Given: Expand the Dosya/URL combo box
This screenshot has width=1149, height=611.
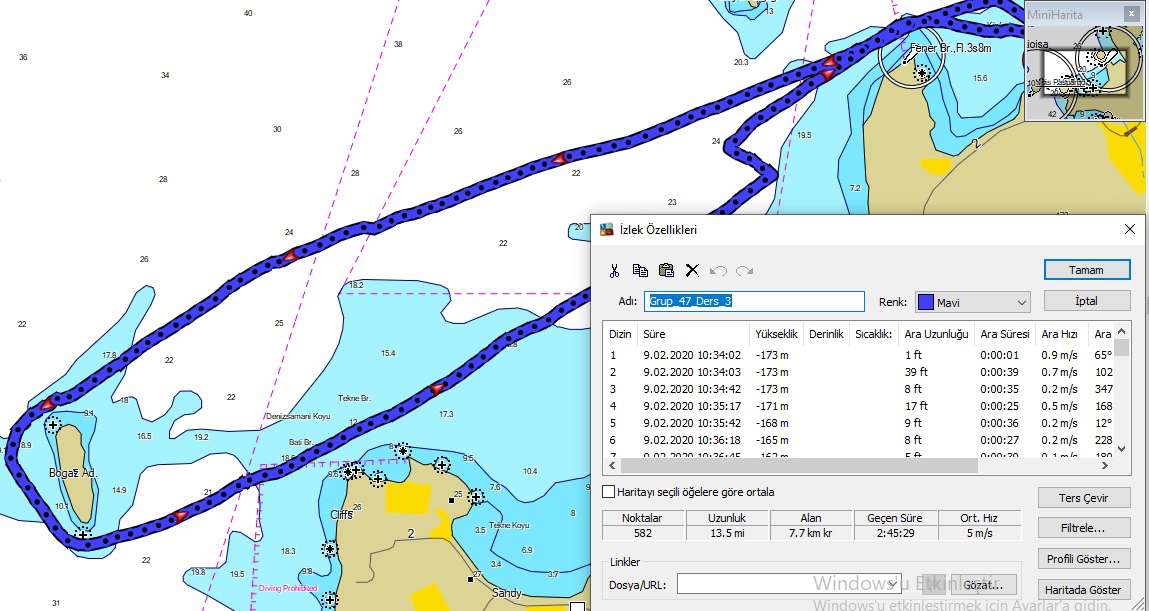Looking at the screenshot, I should [892, 584].
